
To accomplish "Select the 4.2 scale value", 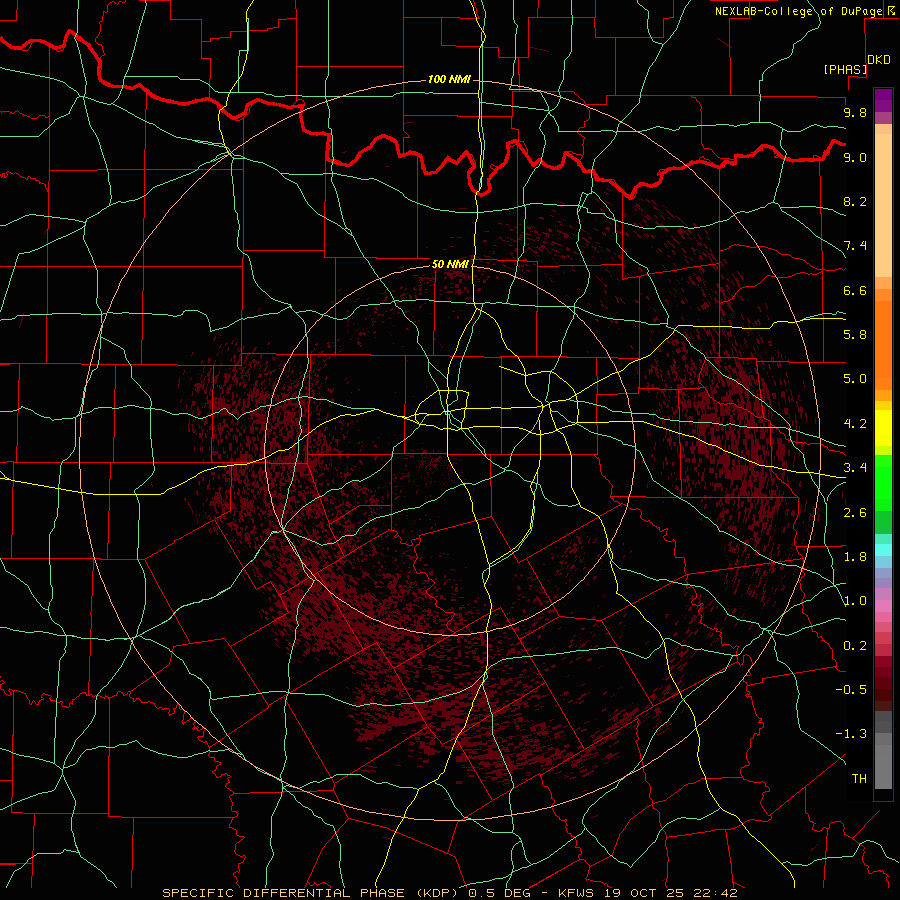I will (855, 424).
